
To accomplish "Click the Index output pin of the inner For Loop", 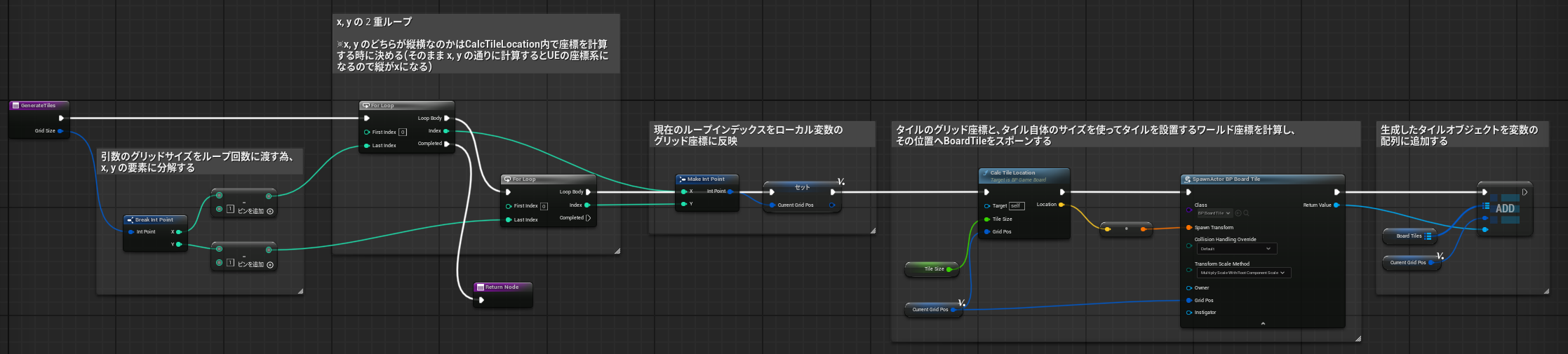I will point(587,205).
